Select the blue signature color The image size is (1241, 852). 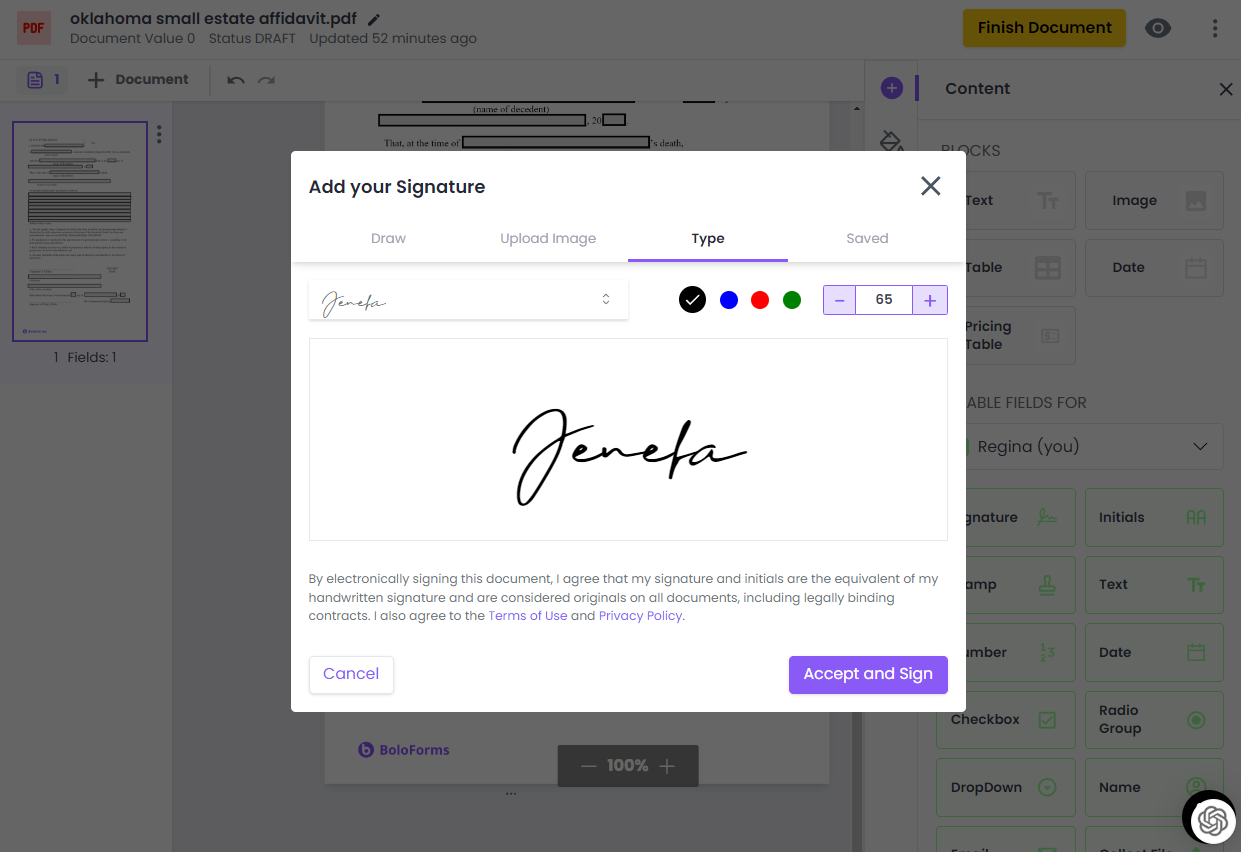click(728, 299)
